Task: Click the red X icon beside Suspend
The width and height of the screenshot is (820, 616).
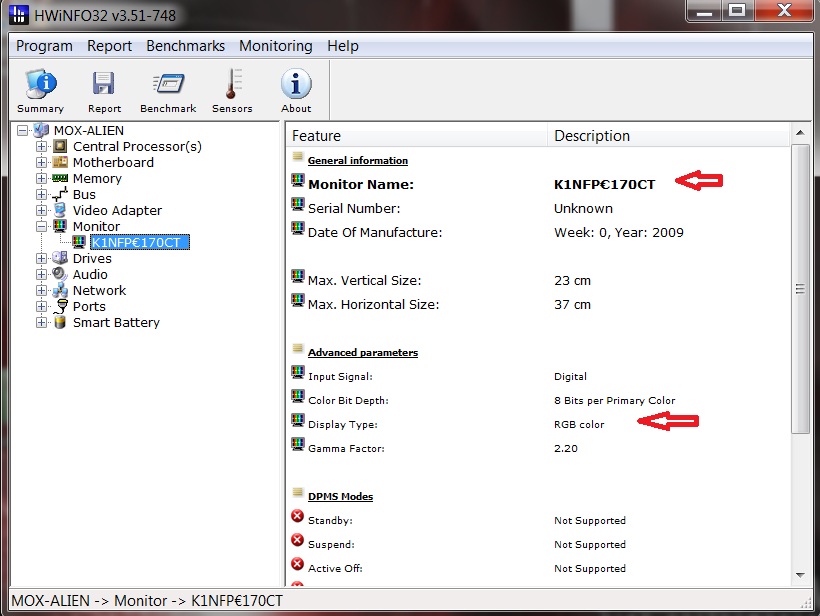Action: 298,540
